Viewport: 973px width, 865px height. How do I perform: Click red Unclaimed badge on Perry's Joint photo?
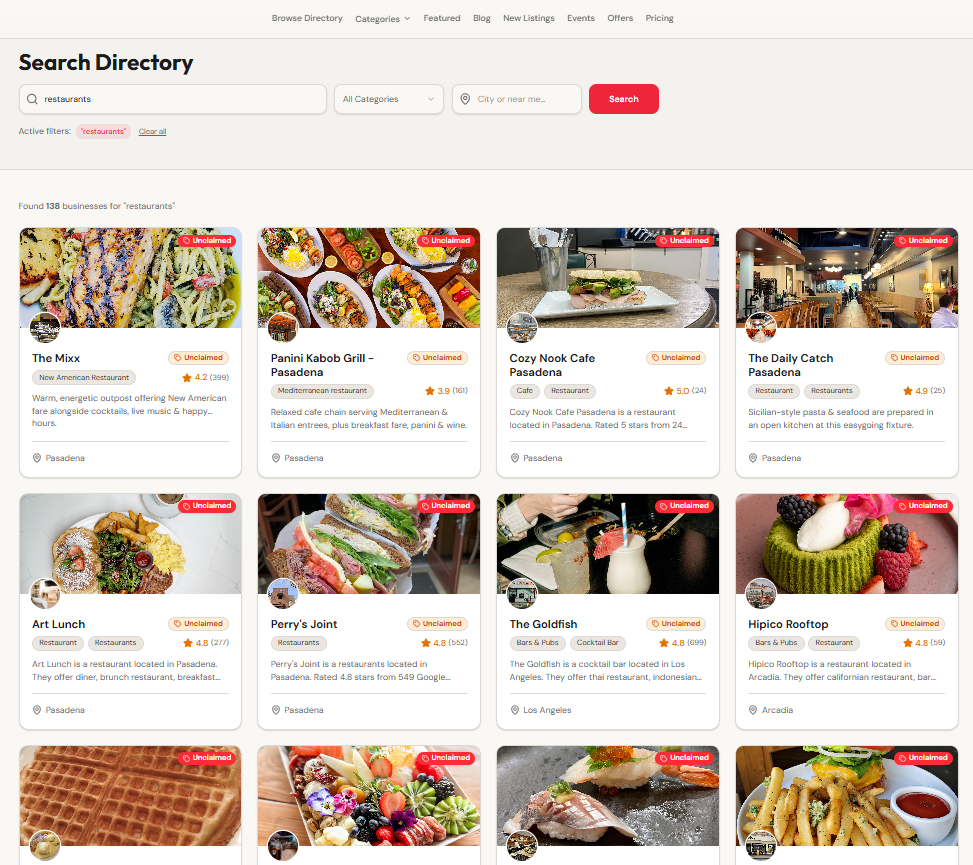[x=446, y=506]
